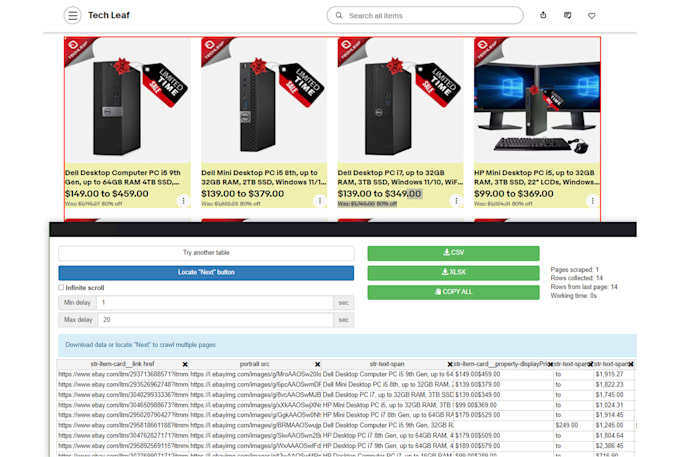This screenshot has width=680, height=457.
Task: Click table cell $179.00$529.00
Action: pos(503,415)
